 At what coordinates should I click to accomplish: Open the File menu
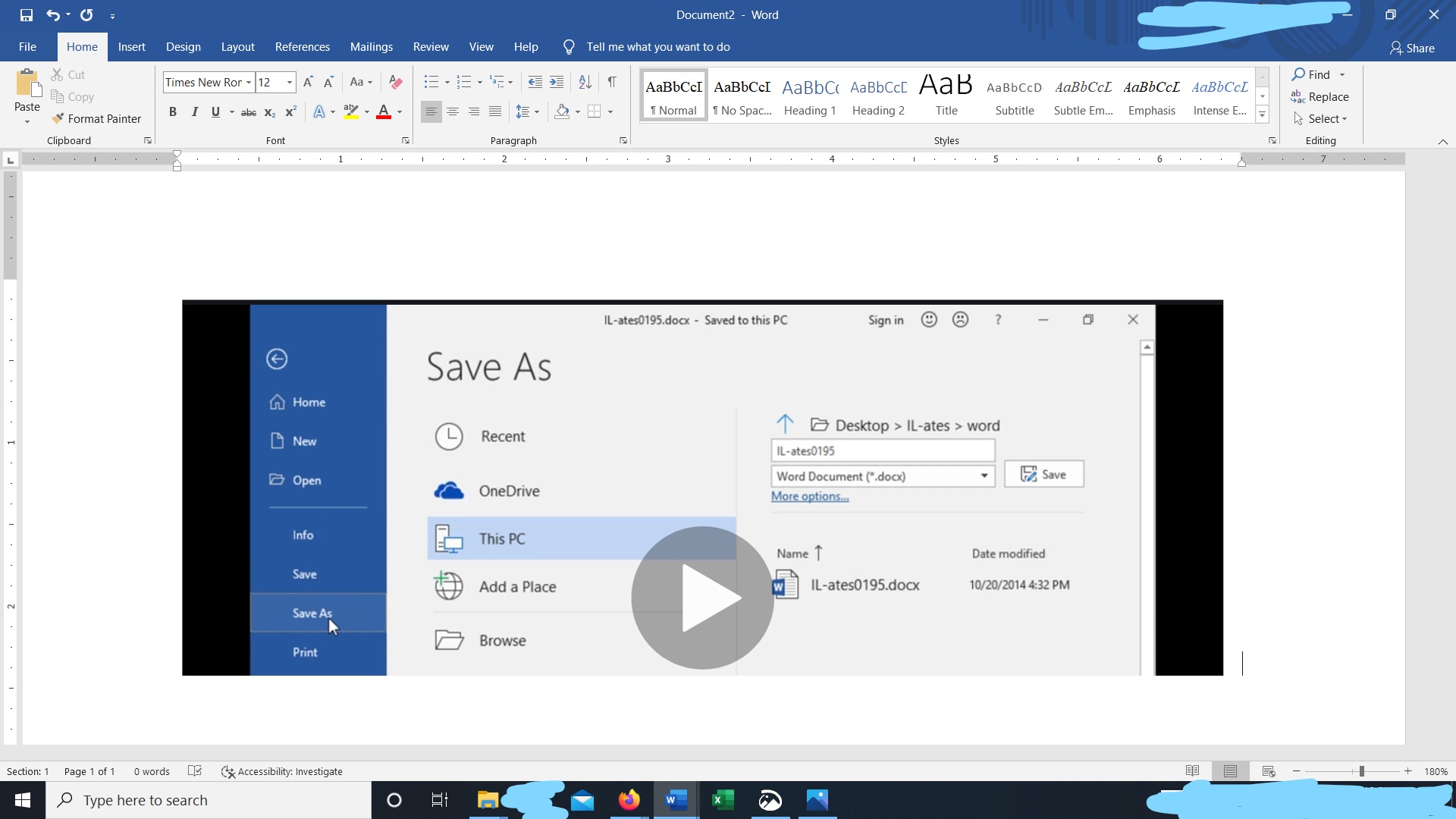(x=27, y=47)
